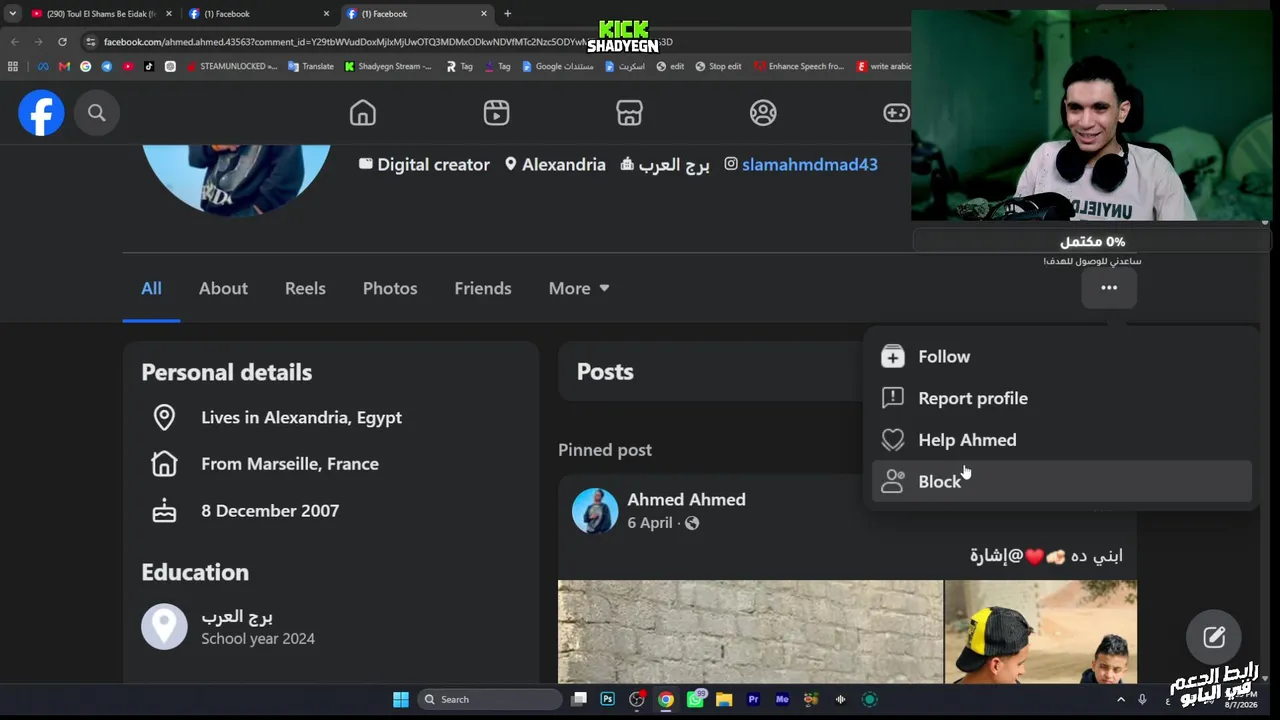
Task: Click the 'From Marseille, France' detail
Action: [290, 464]
